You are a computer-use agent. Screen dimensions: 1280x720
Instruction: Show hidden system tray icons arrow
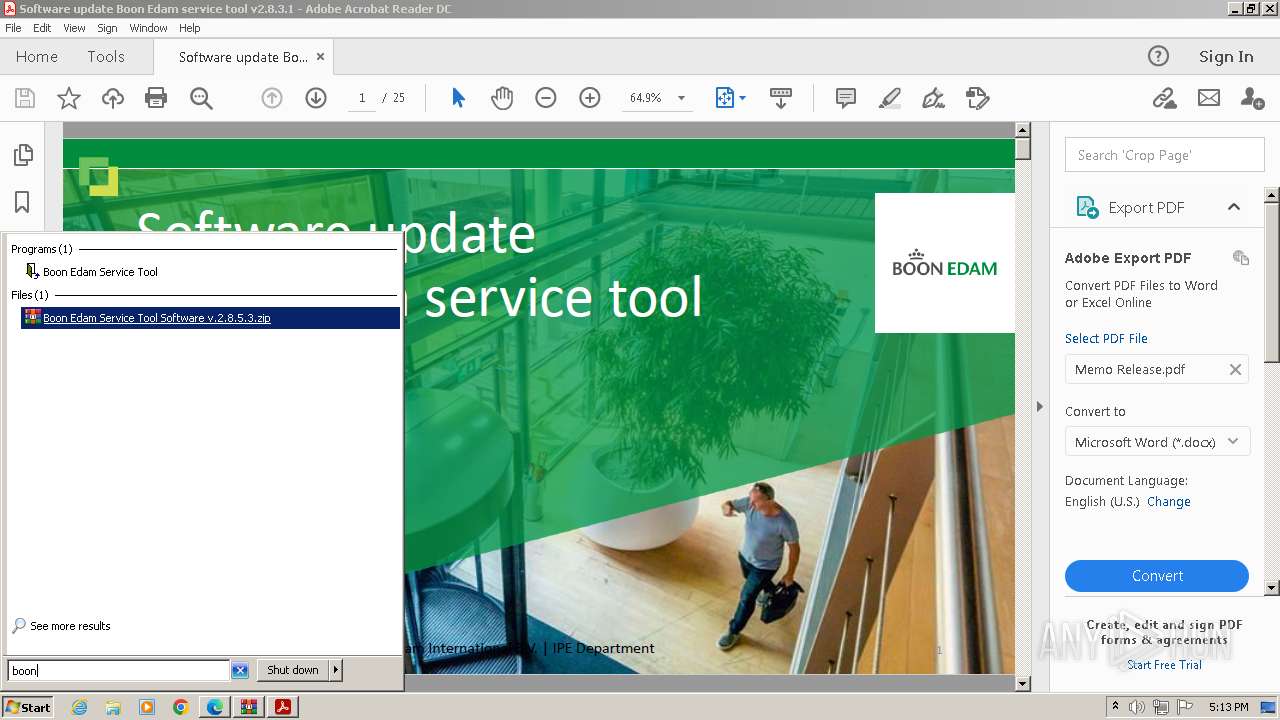pyautogui.click(x=1115, y=707)
